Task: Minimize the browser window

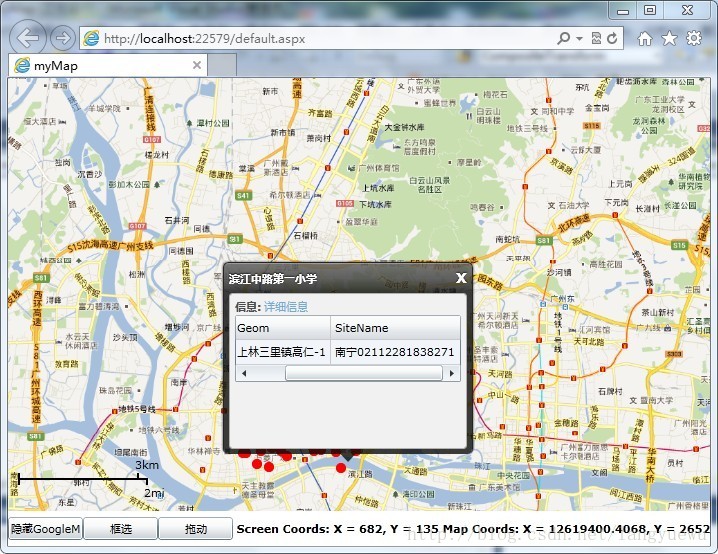Action: coord(623,10)
